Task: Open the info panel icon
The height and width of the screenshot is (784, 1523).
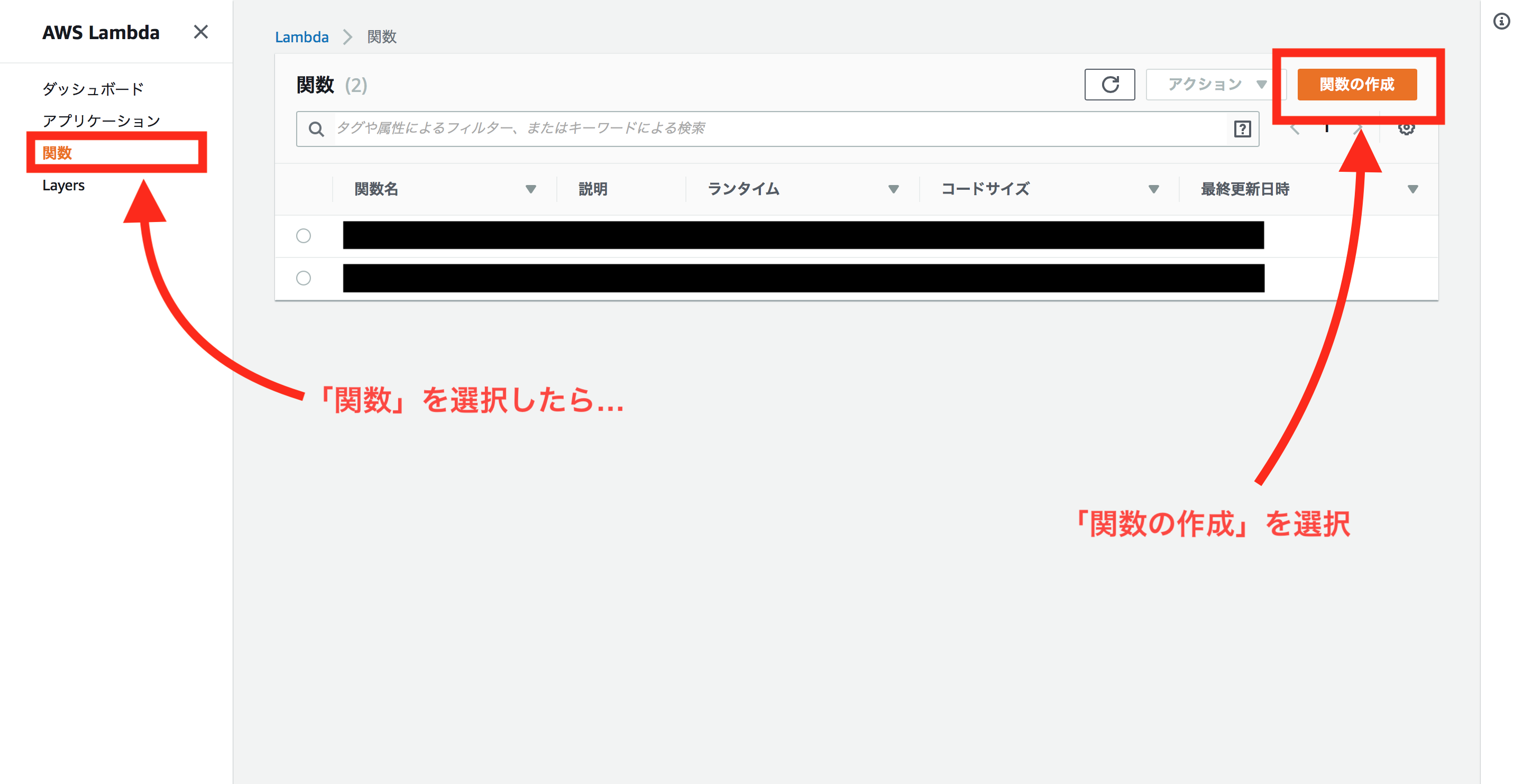Action: tap(1501, 22)
